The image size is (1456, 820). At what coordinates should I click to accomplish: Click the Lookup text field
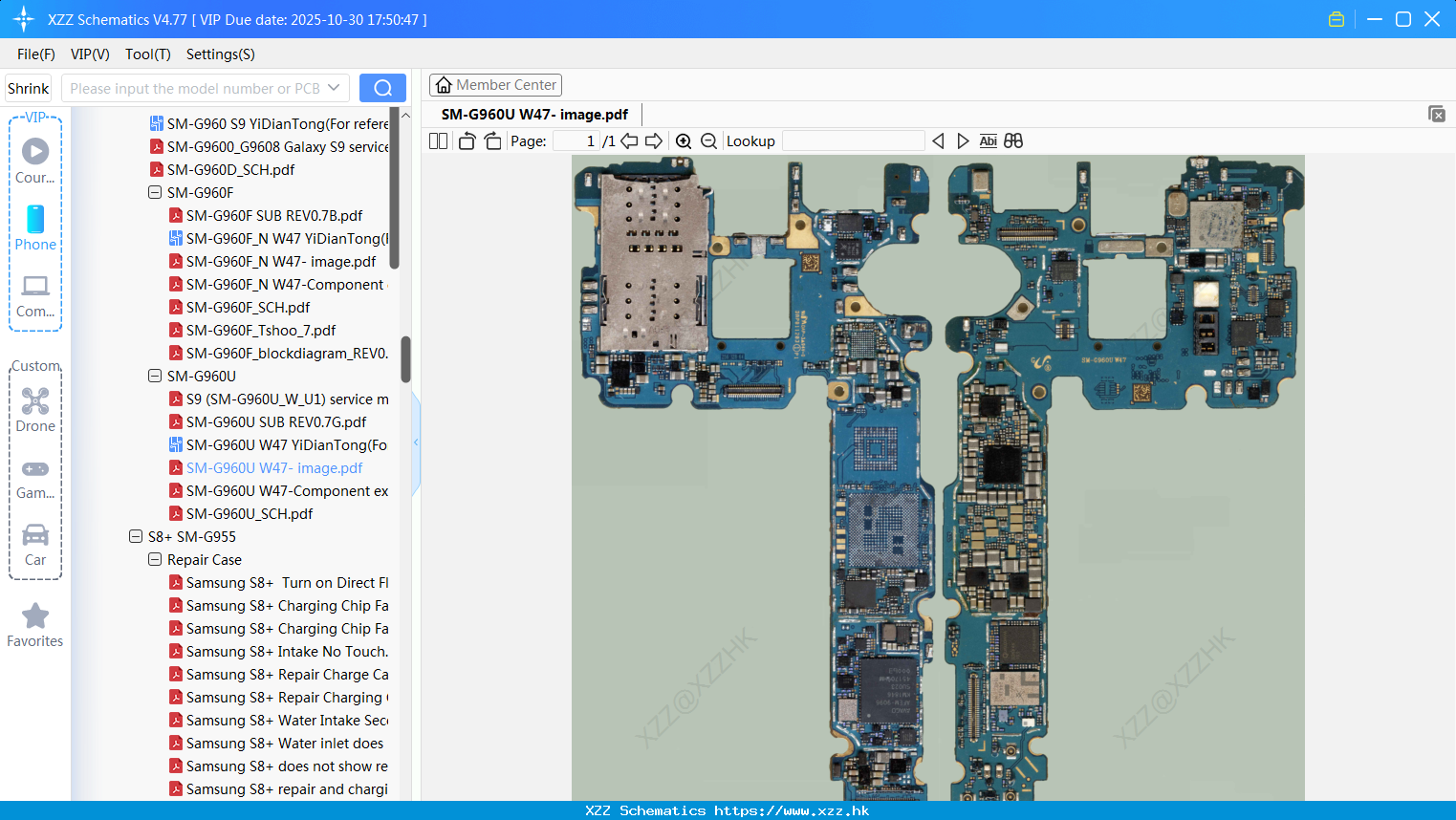[853, 140]
